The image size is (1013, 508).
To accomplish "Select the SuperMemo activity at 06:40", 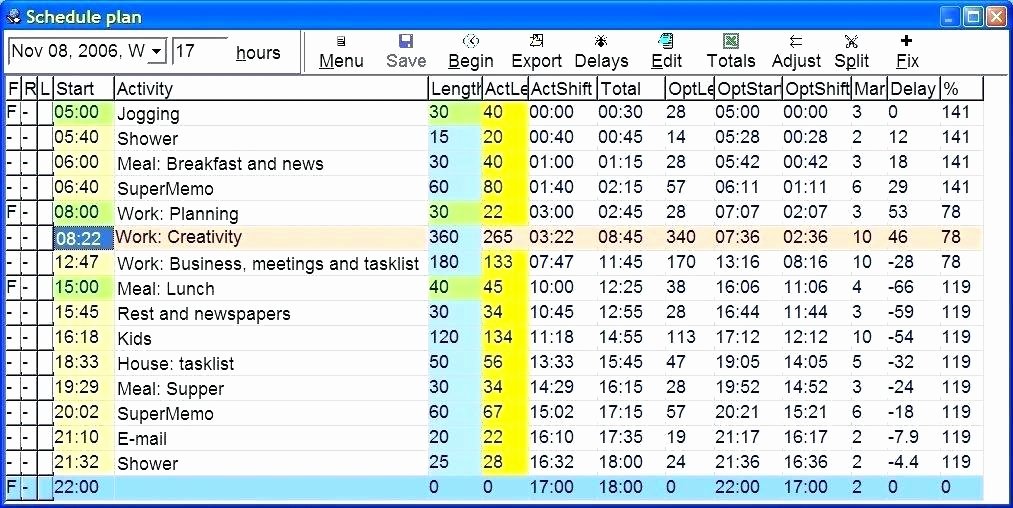I will pyautogui.click(x=271, y=188).
